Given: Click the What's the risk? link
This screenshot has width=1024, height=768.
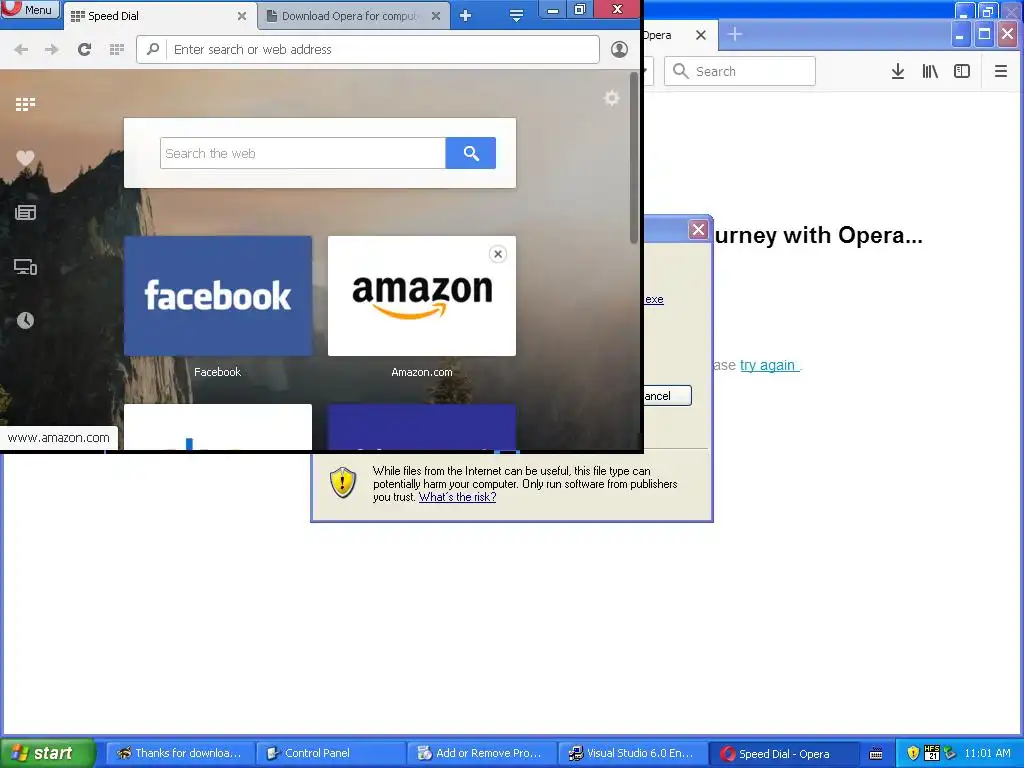Looking at the screenshot, I should (x=457, y=497).
